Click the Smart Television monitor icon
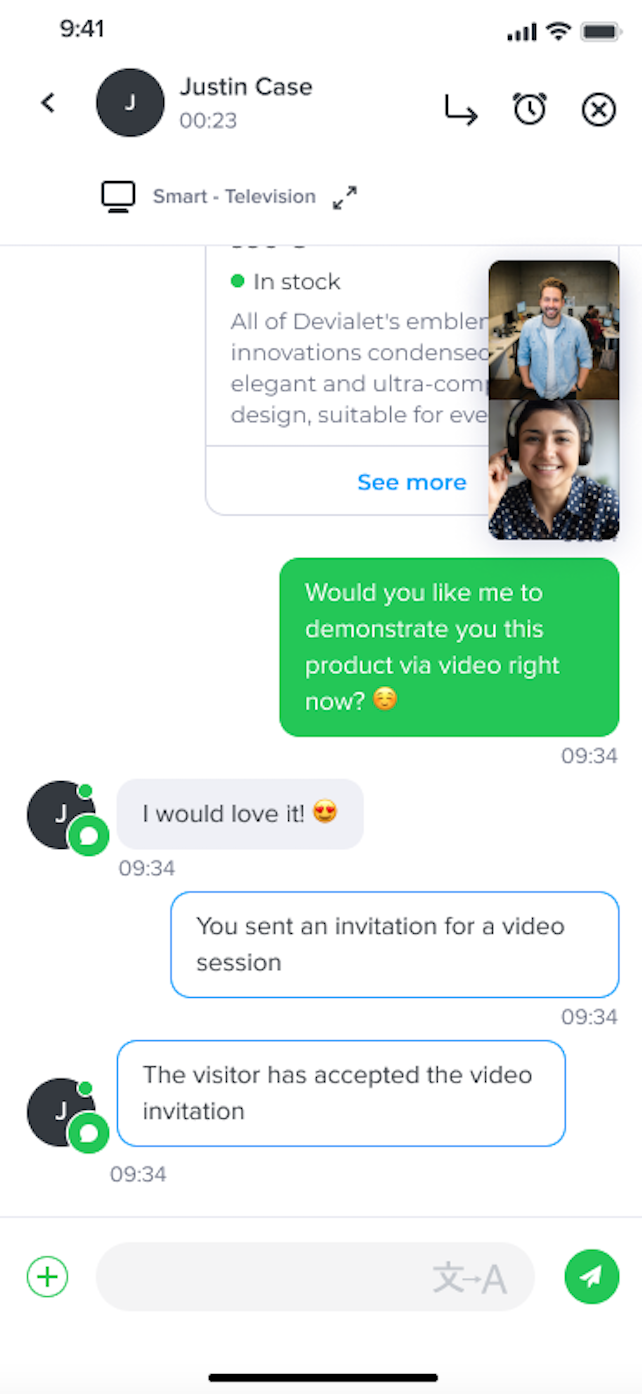 118,196
